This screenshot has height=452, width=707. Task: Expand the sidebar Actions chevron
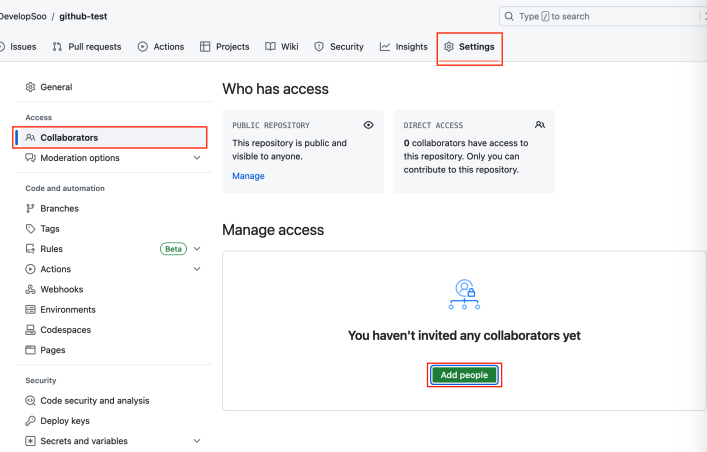click(197, 269)
